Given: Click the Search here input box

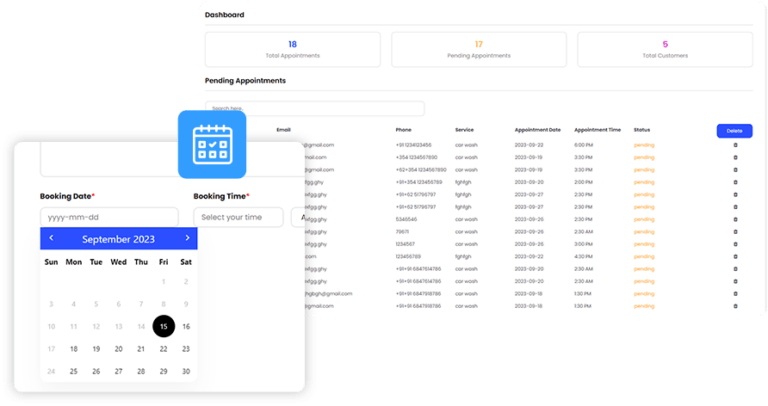Looking at the screenshot, I should 314,108.
